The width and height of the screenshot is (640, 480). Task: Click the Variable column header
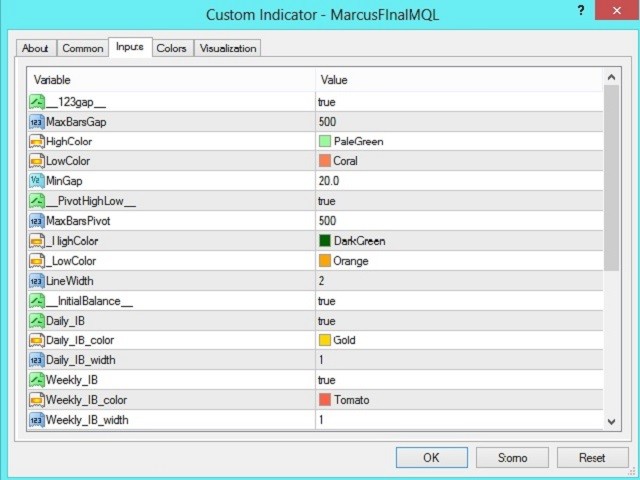[x=171, y=80]
